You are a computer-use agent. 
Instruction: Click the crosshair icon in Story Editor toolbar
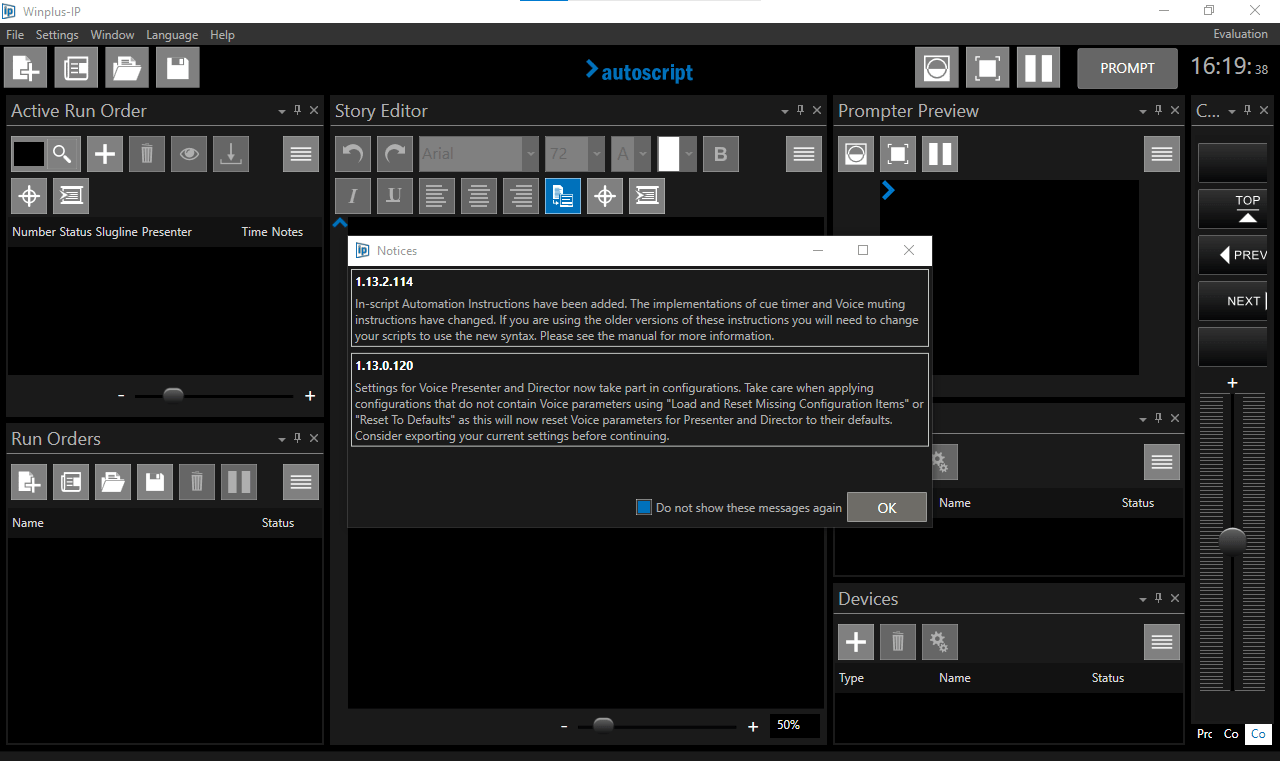point(605,196)
